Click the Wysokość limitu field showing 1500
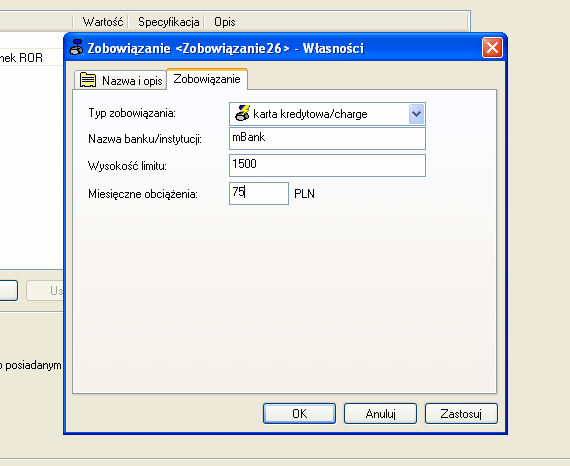The height and width of the screenshot is (466, 570). pyautogui.click(x=327, y=165)
